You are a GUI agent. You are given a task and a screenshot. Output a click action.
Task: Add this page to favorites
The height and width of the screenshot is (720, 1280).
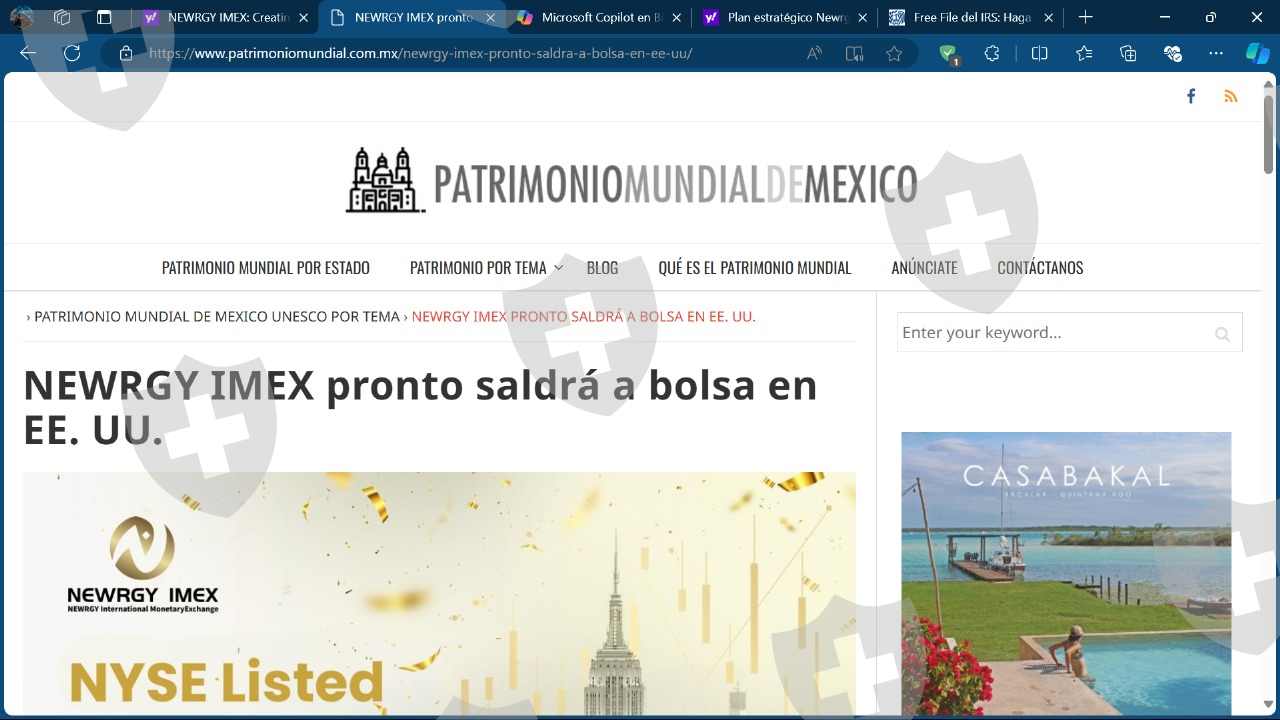(x=894, y=54)
